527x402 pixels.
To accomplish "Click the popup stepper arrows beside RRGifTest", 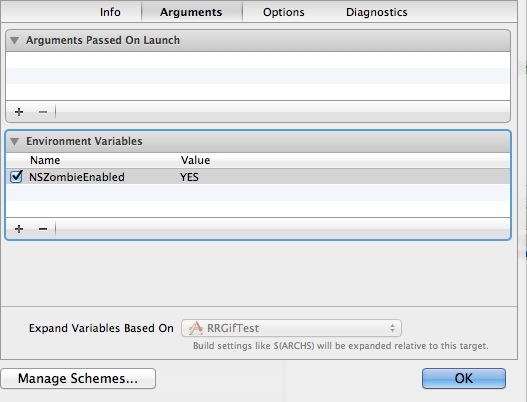I will 392,328.
